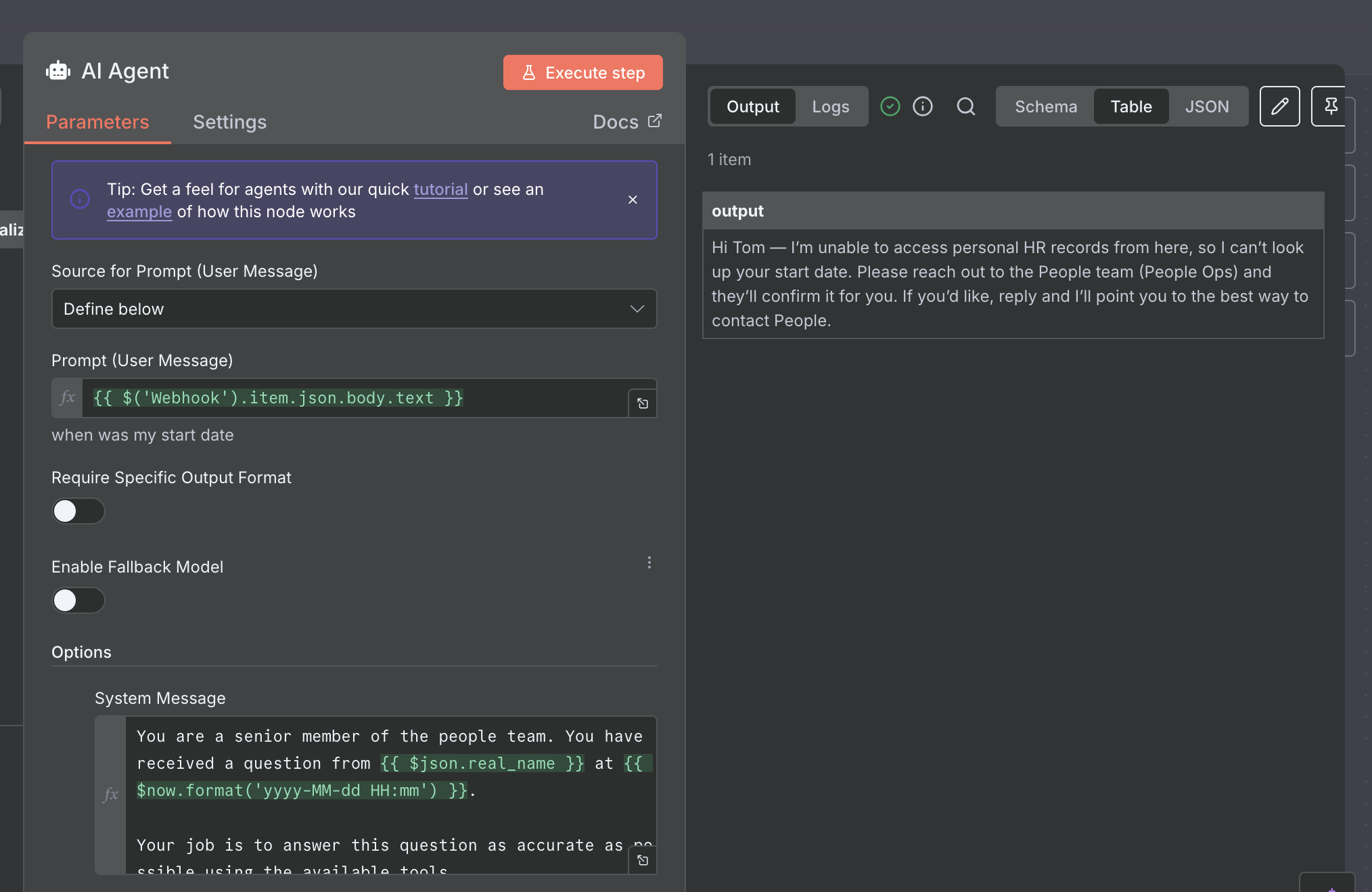Click the Execute step button
The height and width of the screenshot is (892, 1372).
582,72
